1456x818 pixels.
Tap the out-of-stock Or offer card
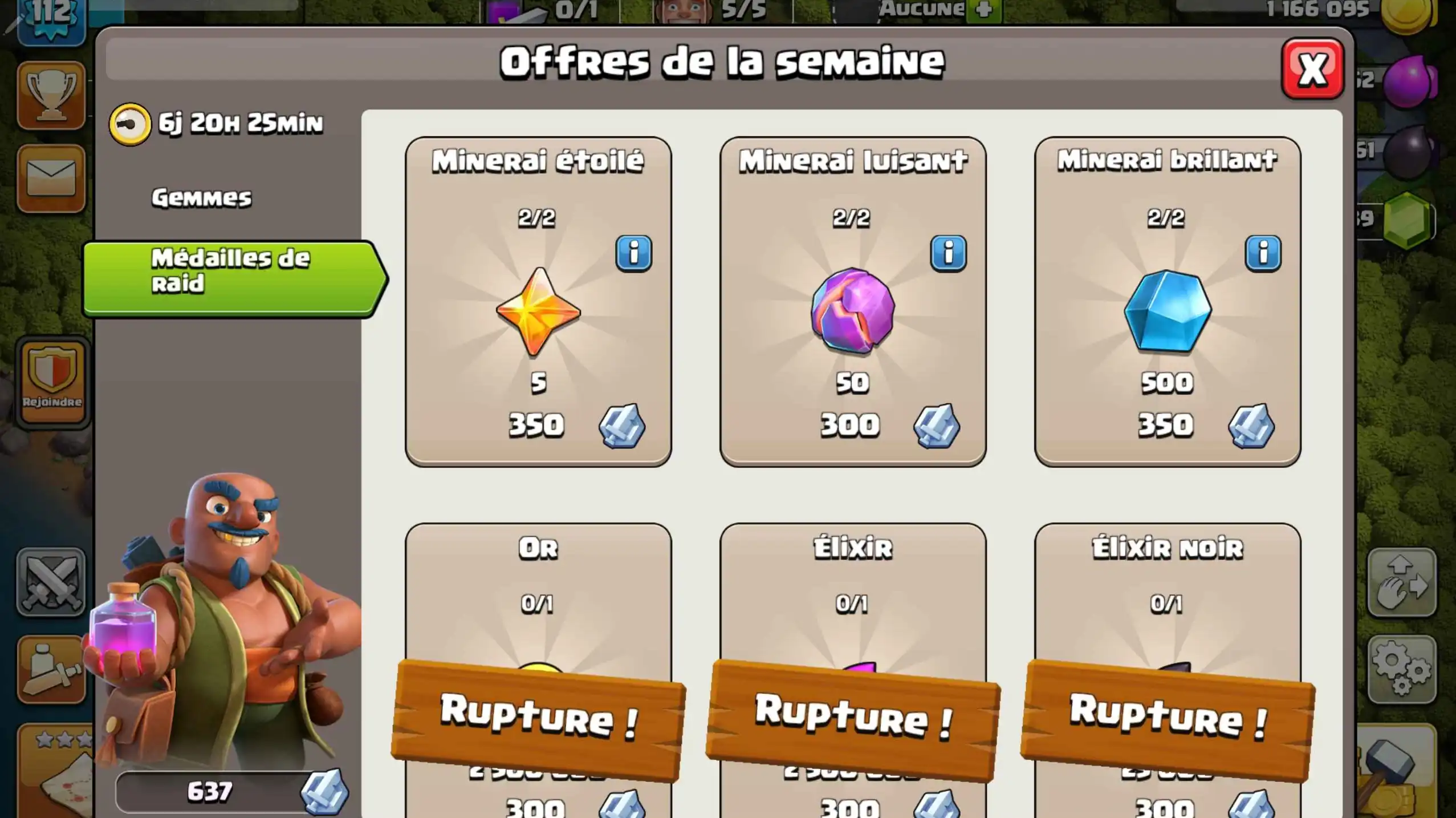tap(538, 671)
